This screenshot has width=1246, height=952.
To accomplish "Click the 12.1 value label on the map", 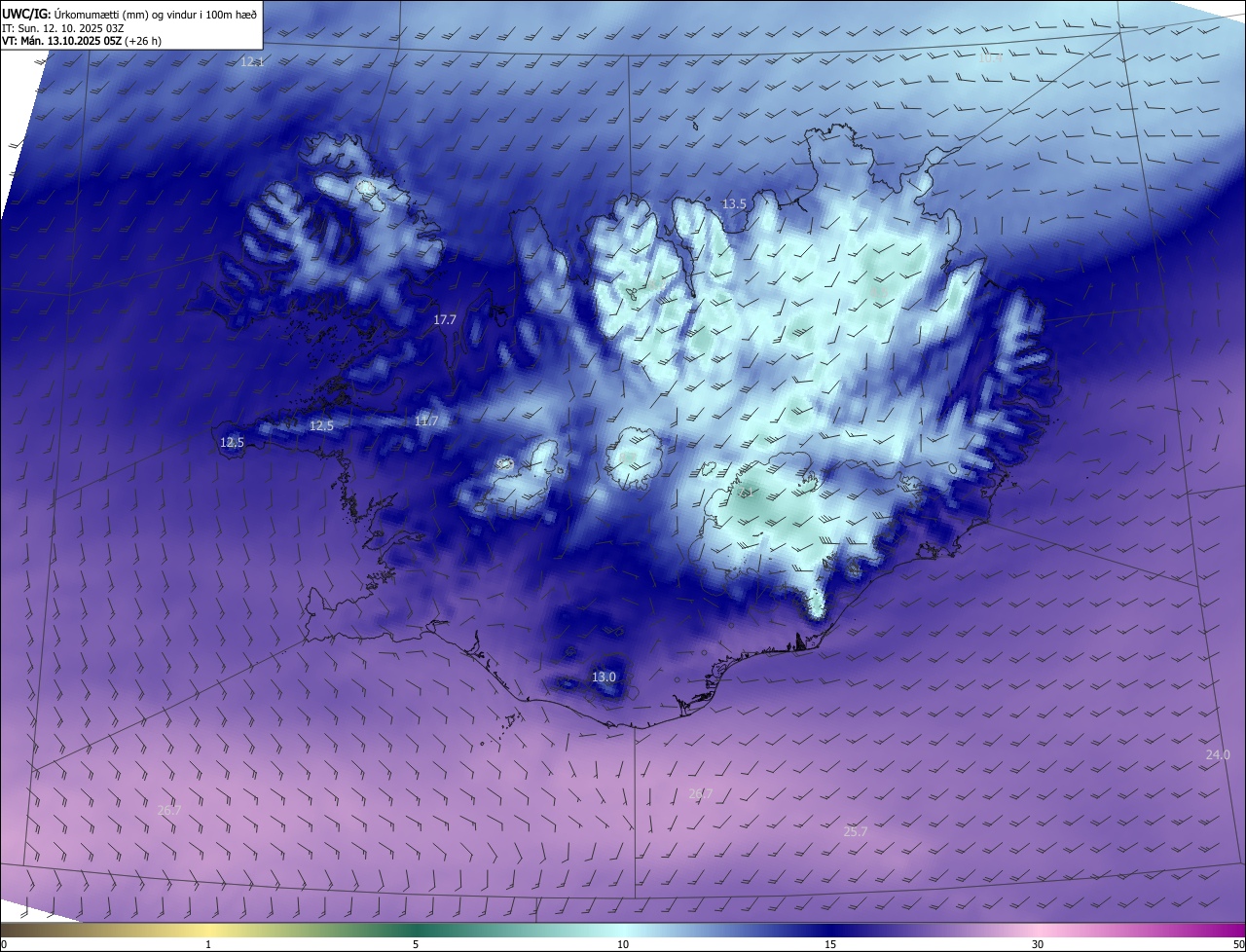I will [x=252, y=61].
